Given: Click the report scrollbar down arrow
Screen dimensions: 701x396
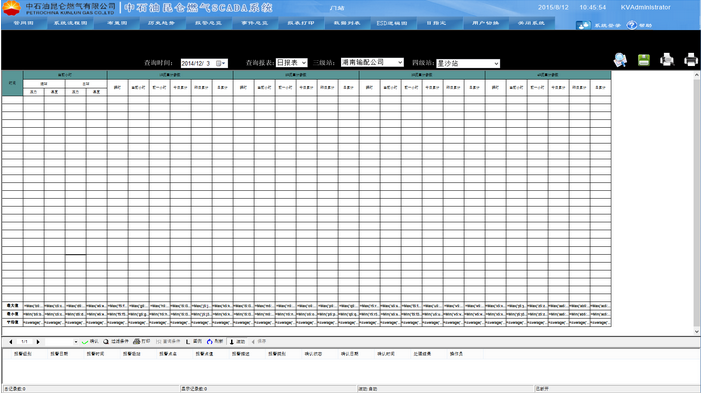Looking at the screenshot, I should (697, 332).
